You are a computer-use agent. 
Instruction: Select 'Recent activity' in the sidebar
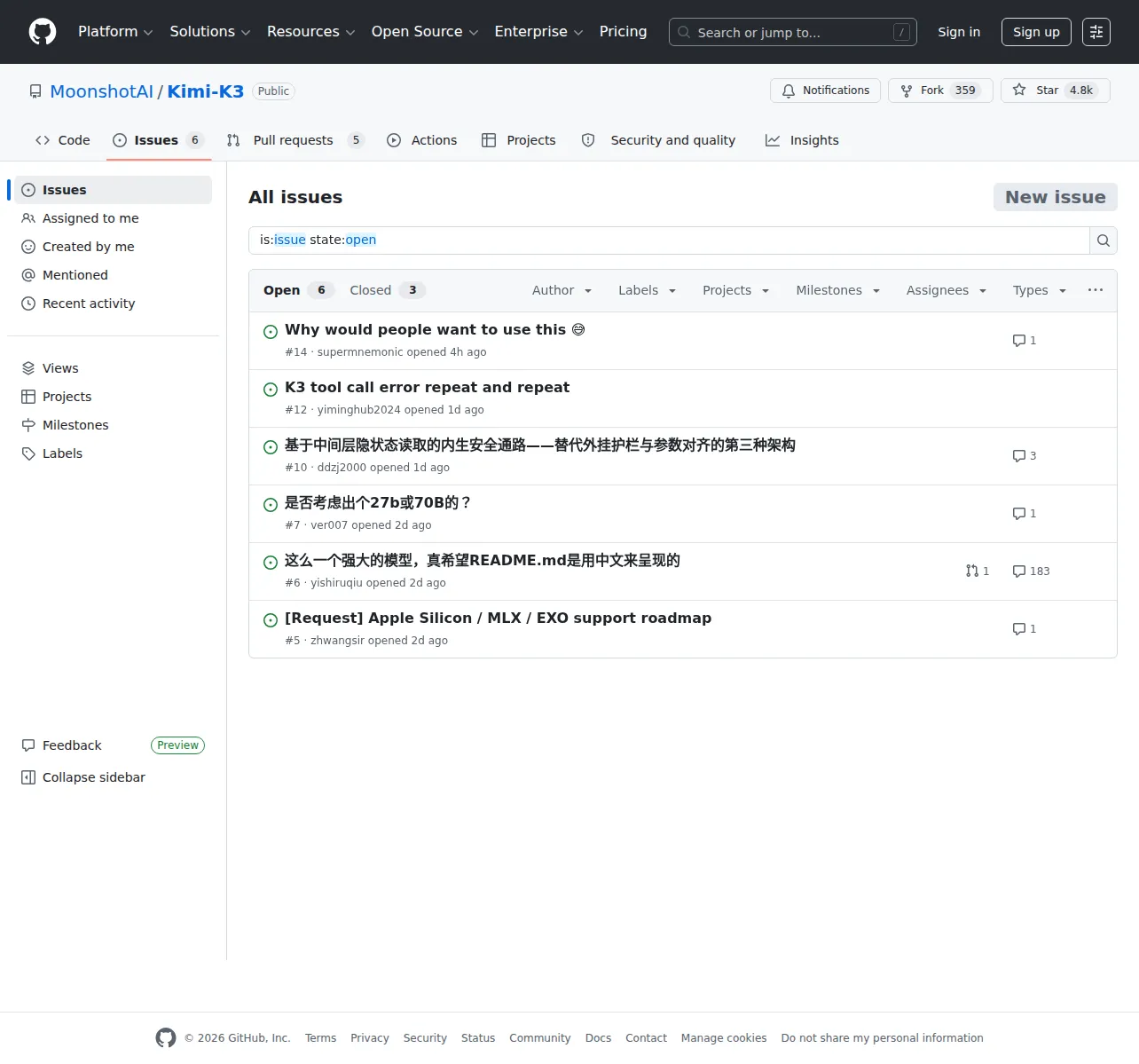113,303
